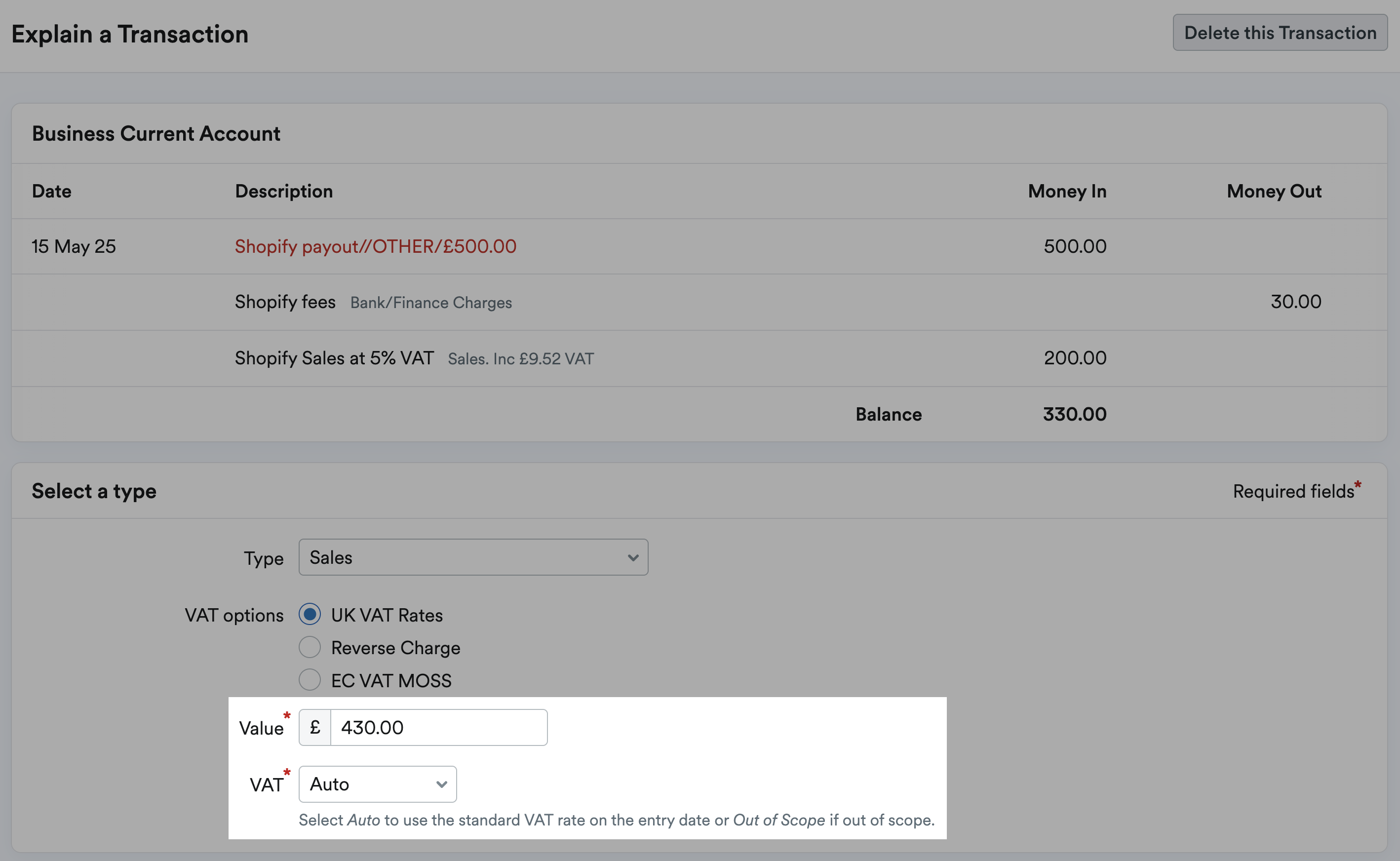Image resolution: width=1400 pixels, height=861 pixels.
Task: Expand the VAT dropdown set to Auto
Action: [x=378, y=784]
